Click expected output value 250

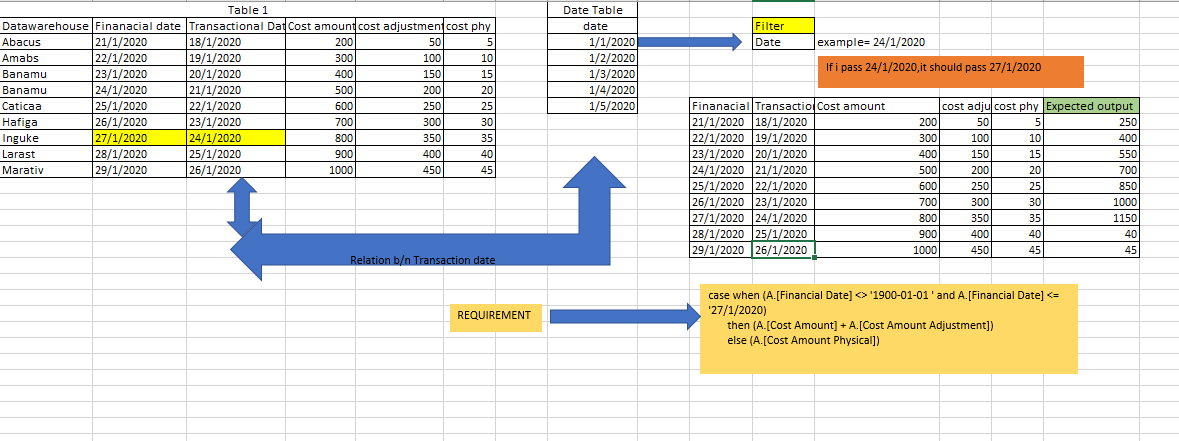coord(1092,122)
